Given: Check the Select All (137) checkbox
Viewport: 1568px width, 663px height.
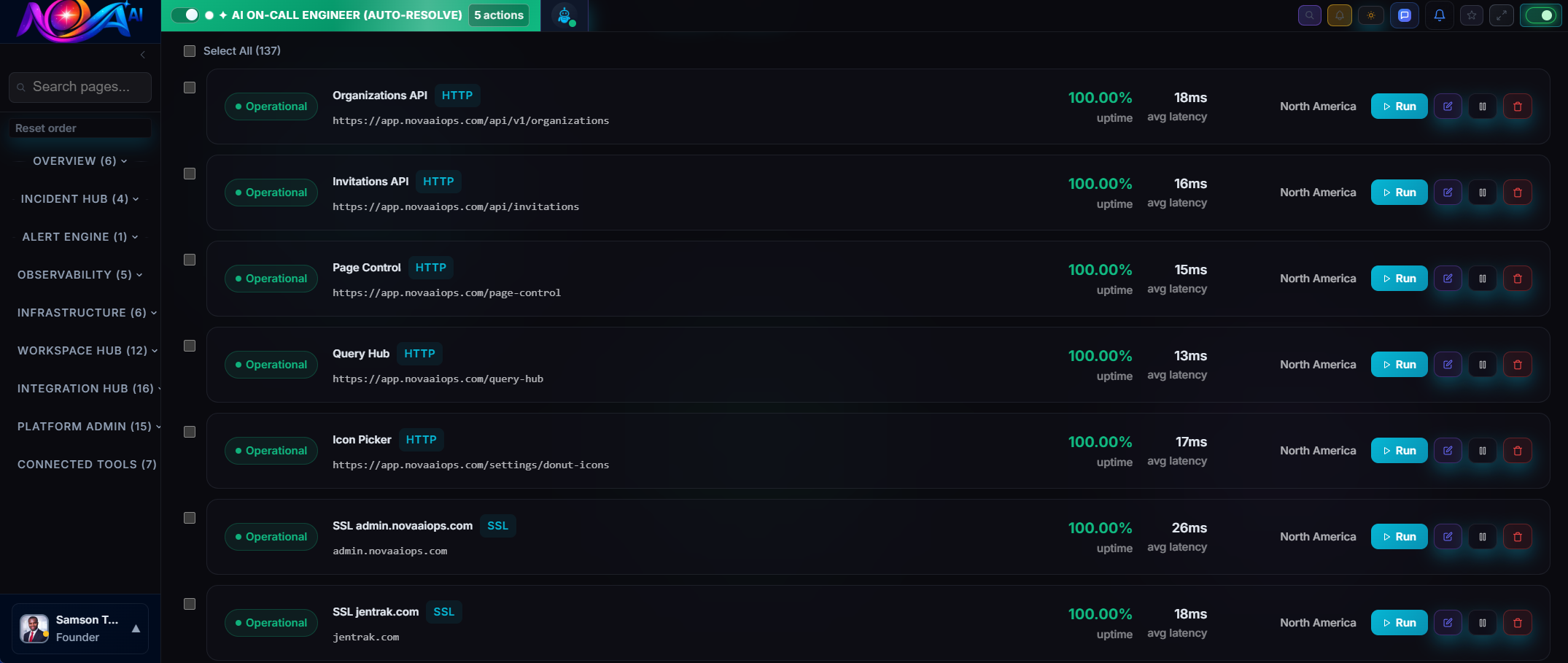Looking at the screenshot, I should point(190,51).
